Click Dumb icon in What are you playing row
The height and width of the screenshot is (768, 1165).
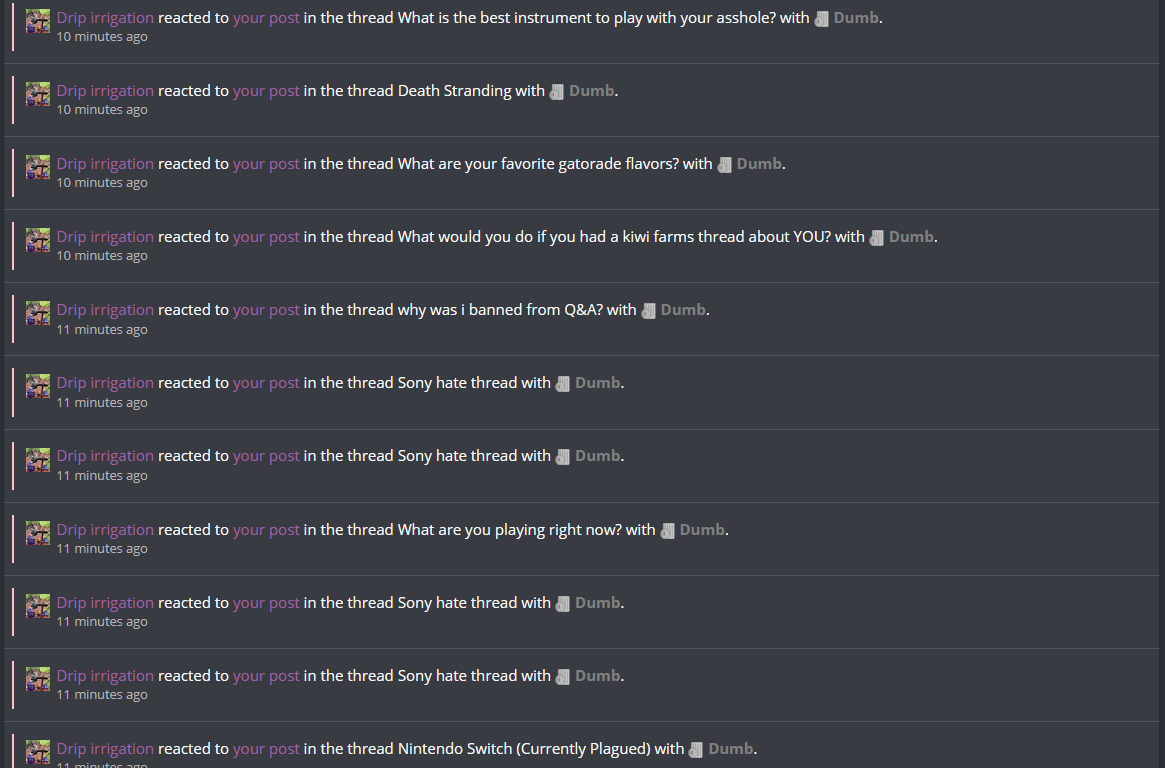pos(667,531)
